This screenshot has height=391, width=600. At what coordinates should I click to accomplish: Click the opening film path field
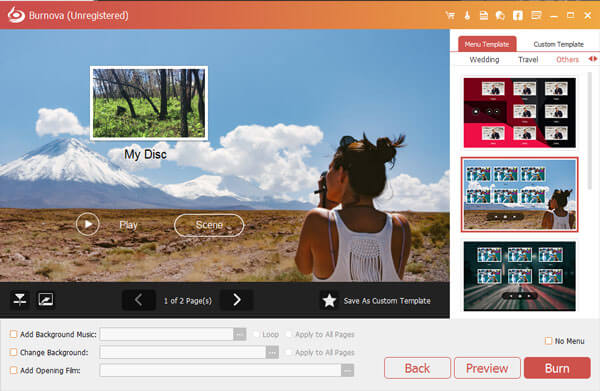click(x=220, y=370)
